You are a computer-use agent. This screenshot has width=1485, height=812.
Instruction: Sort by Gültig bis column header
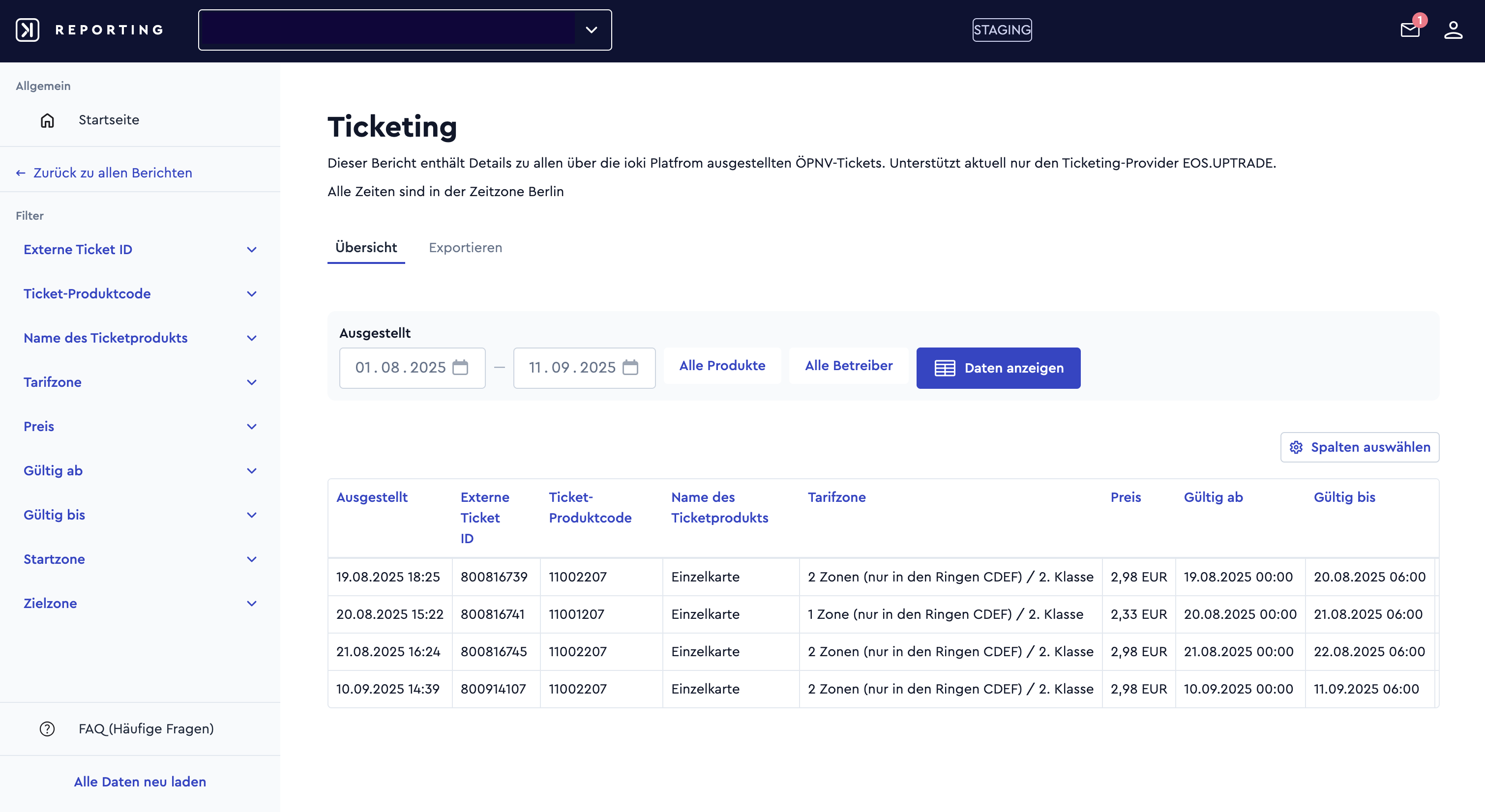click(x=1344, y=497)
